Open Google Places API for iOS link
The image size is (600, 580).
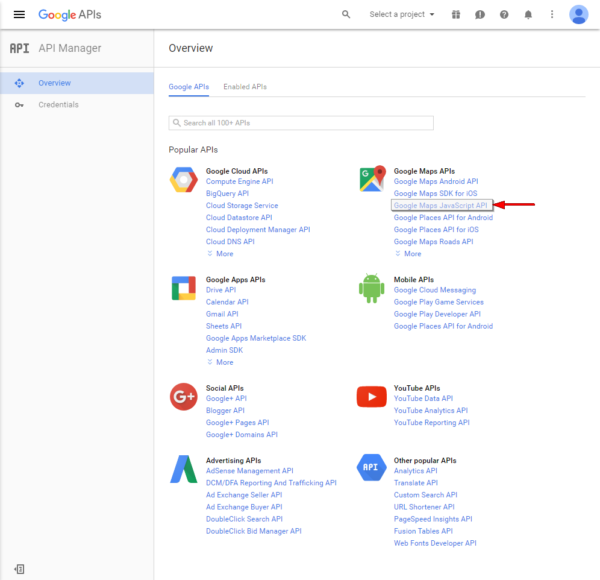[436, 230]
